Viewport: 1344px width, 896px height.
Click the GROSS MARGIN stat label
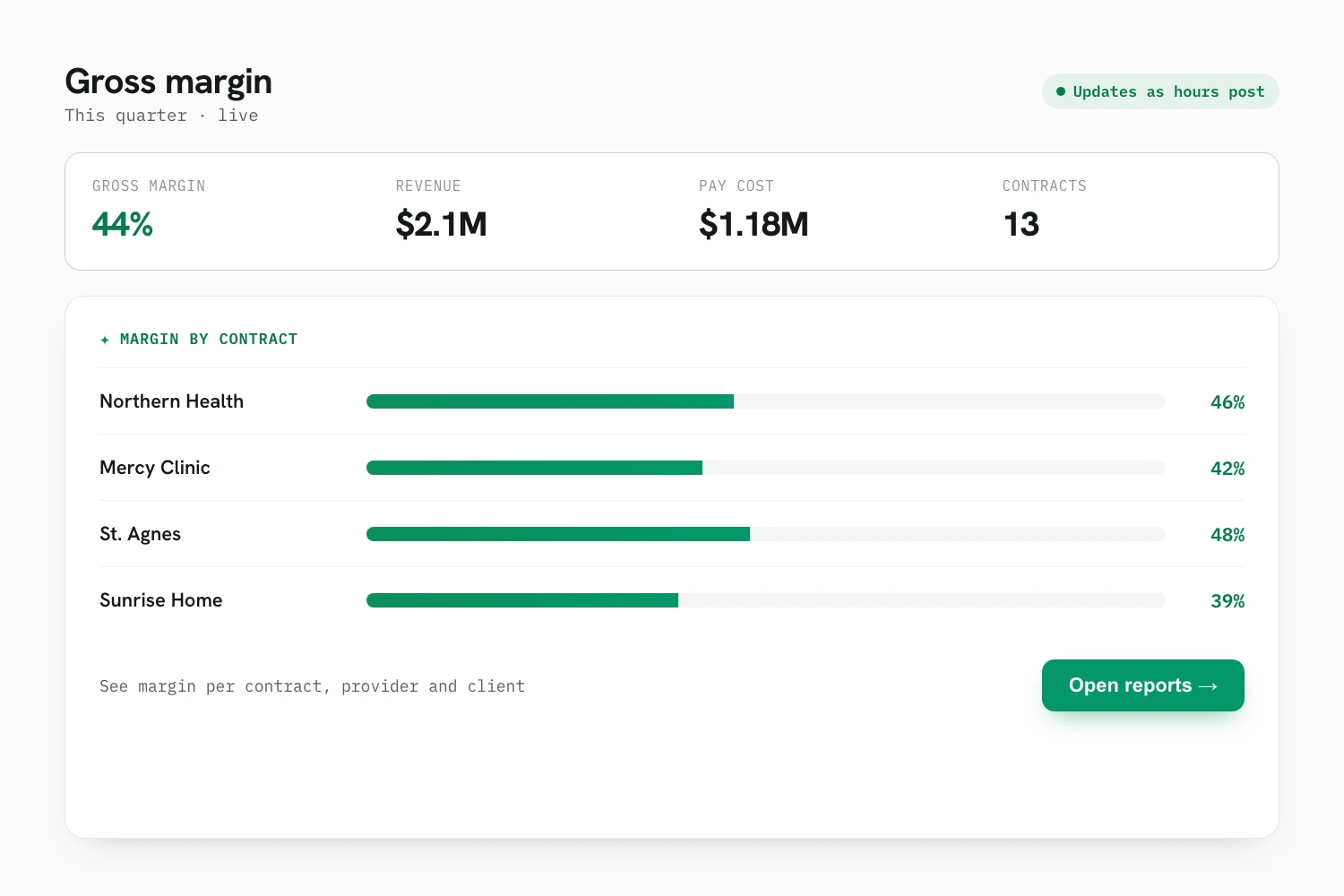(x=149, y=186)
